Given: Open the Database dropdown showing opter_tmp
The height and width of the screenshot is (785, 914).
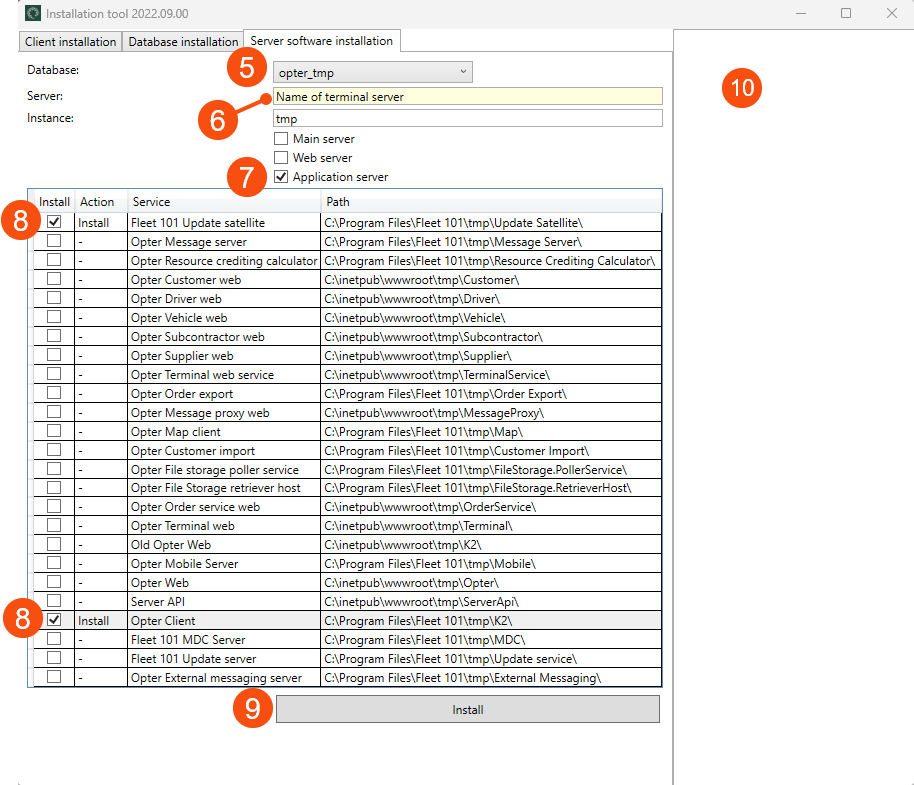Looking at the screenshot, I should click(372, 72).
